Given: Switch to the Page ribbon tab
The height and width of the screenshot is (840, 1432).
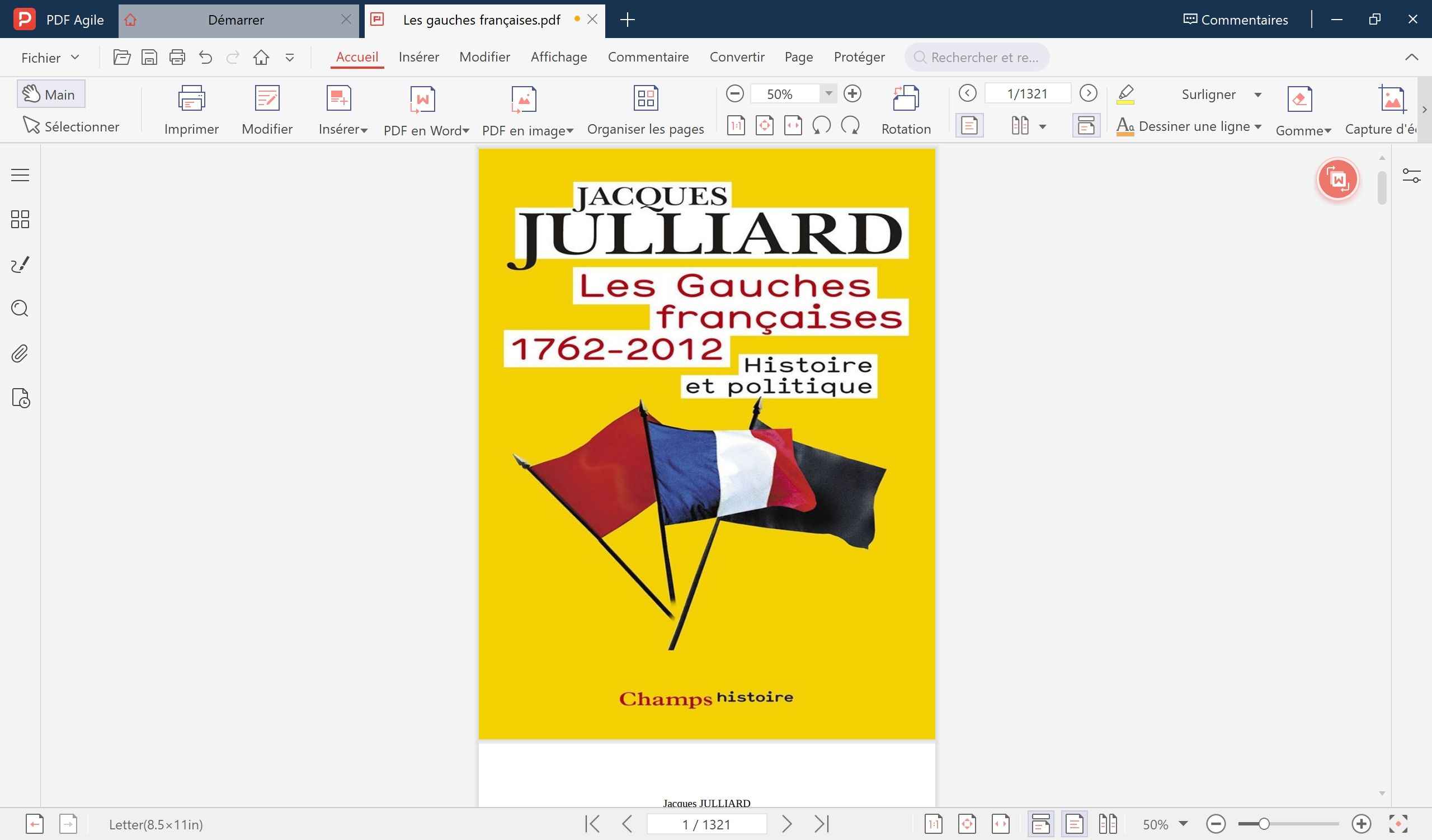Looking at the screenshot, I should tap(798, 57).
